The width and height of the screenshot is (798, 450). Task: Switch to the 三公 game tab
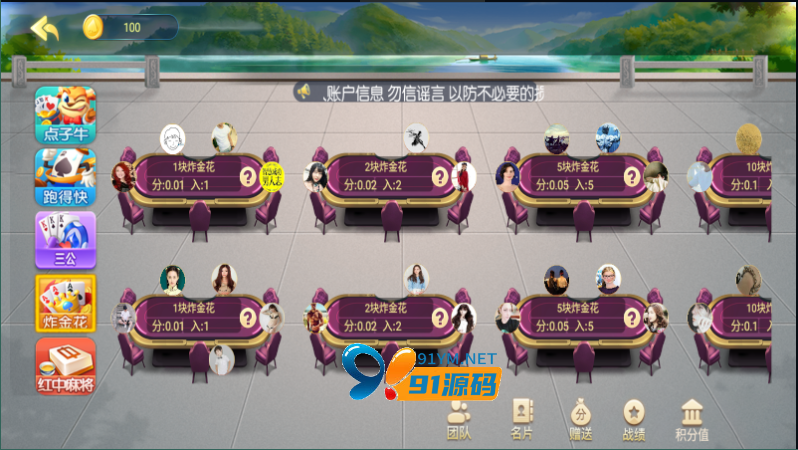(65, 240)
